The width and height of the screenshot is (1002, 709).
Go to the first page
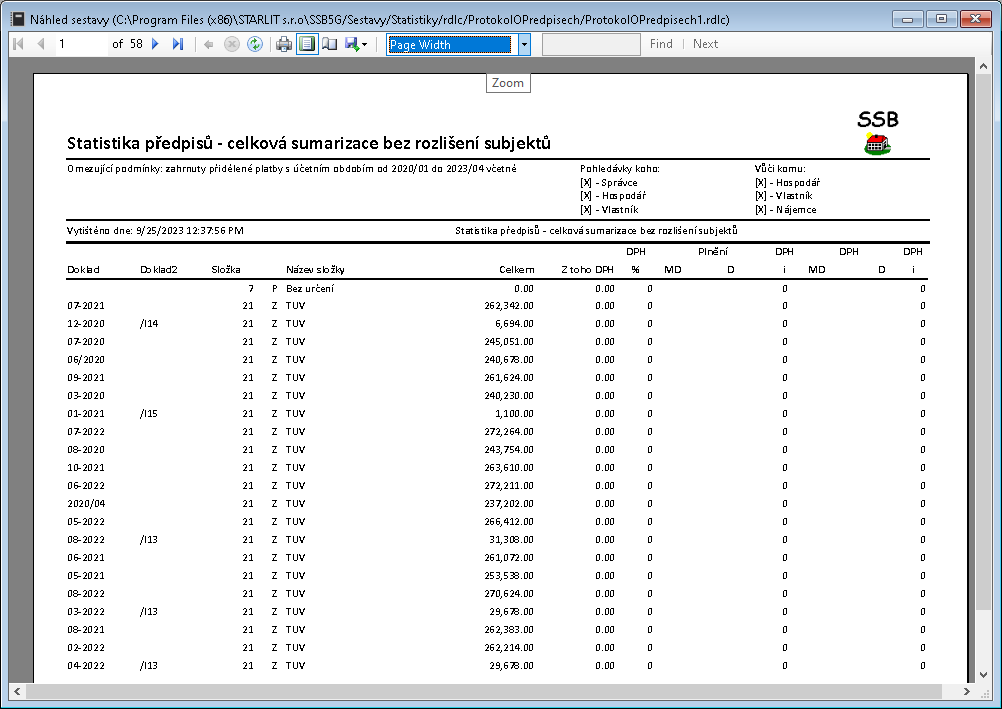tap(18, 44)
